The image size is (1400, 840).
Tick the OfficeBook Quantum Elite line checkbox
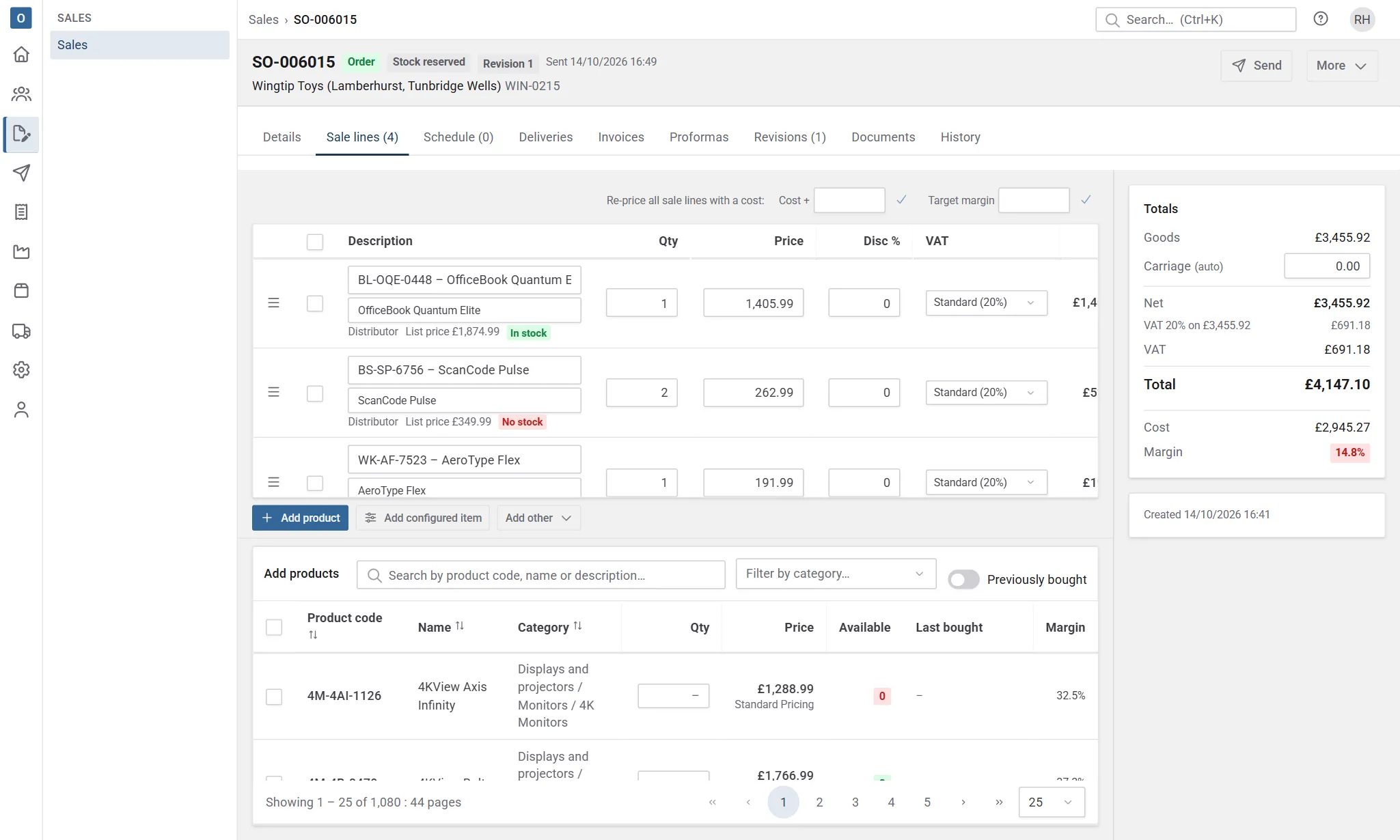coord(315,303)
